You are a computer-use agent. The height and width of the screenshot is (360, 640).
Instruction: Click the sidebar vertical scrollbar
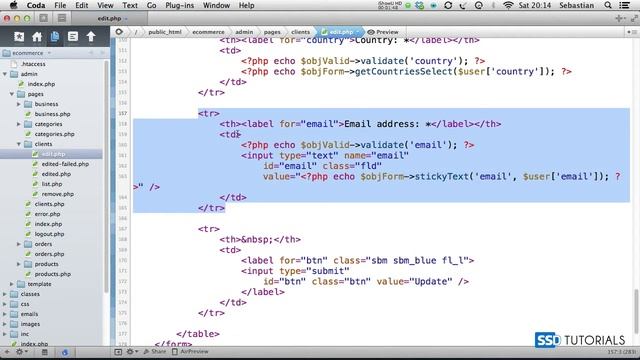(107, 176)
